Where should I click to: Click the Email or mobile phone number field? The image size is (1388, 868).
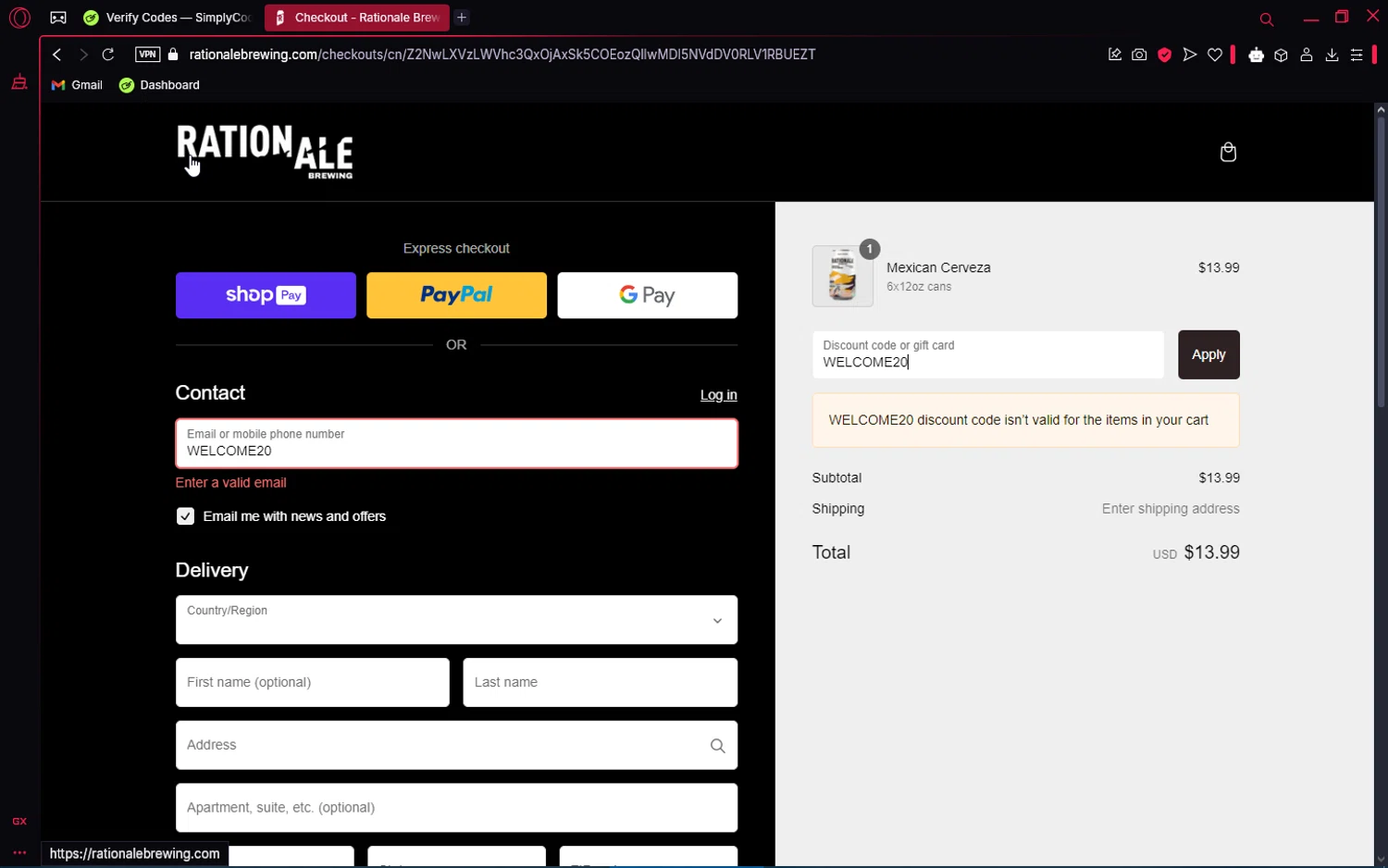(456, 443)
